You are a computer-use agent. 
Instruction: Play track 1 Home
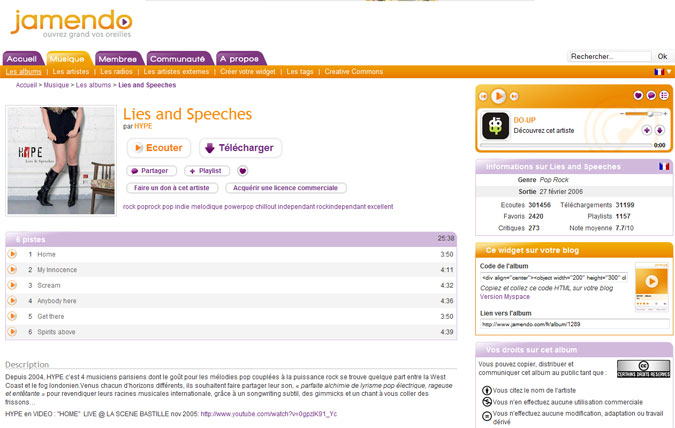click(12, 254)
